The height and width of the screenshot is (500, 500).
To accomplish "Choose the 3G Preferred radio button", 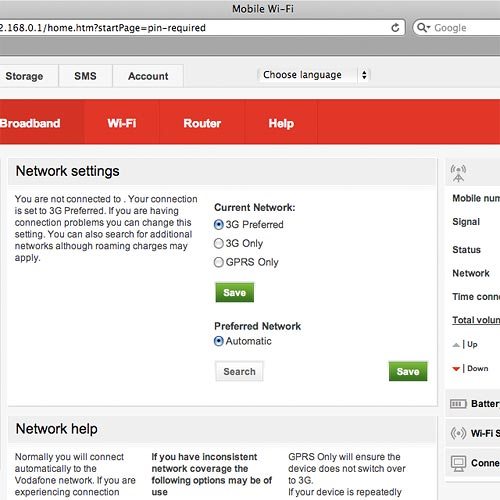I will pyautogui.click(x=219, y=225).
